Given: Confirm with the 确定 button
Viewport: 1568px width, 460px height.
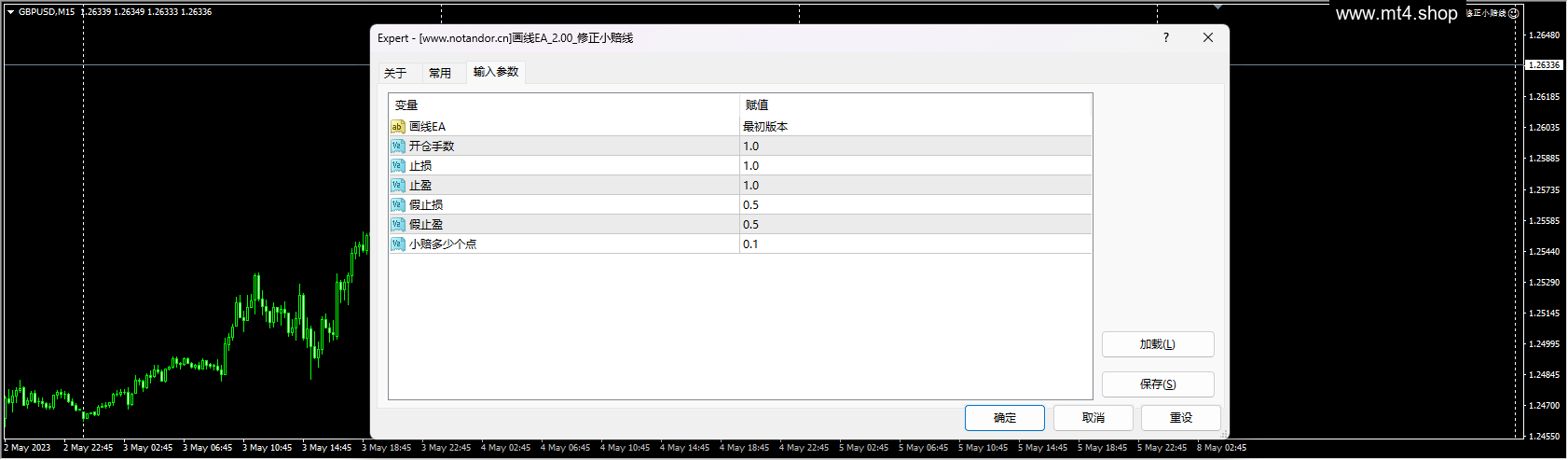Looking at the screenshot, I should tap(1005, 418).
